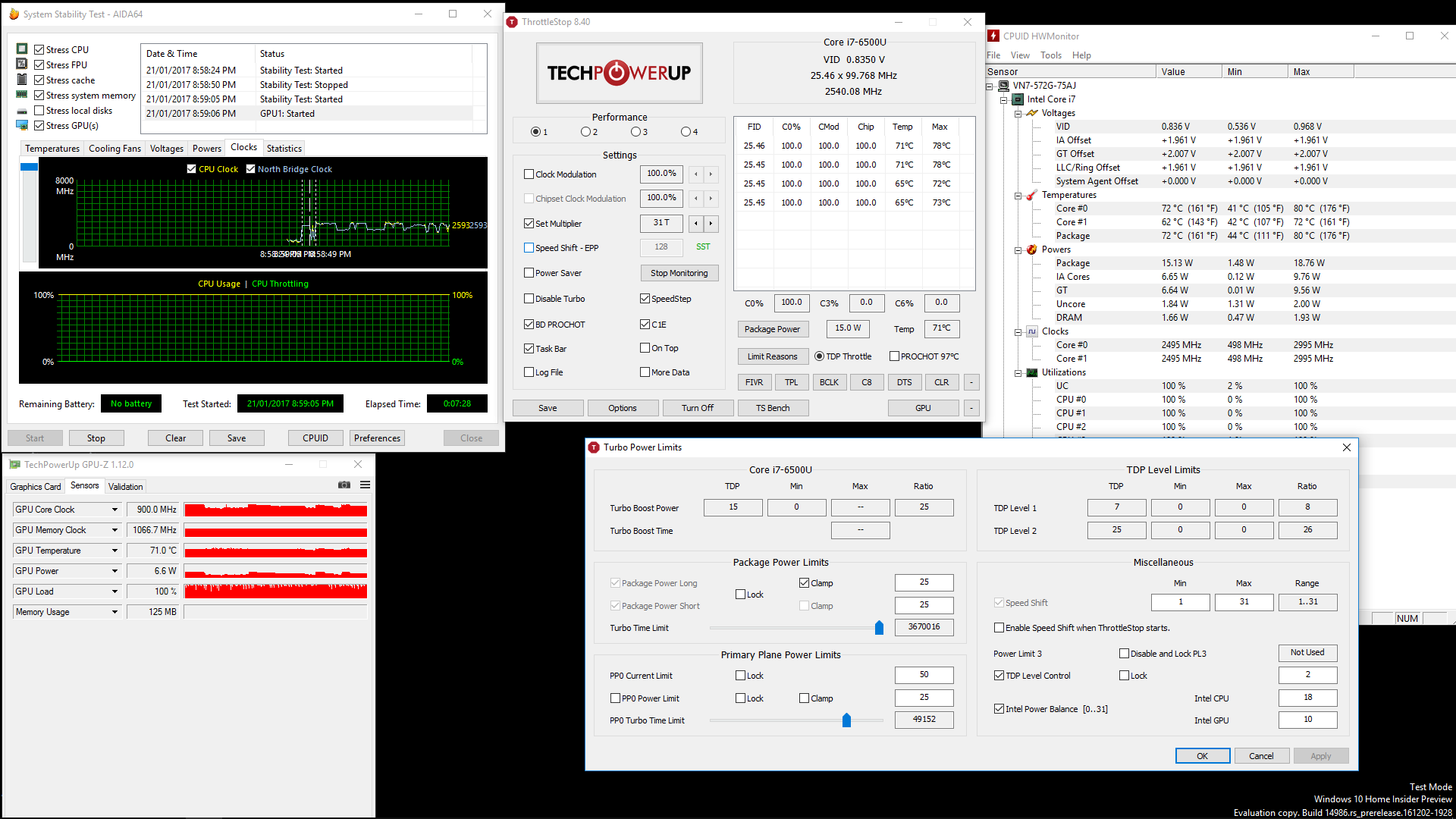Screen dimensions: 1456x819
Task: Open the GPU Temperature sensor dropdown
Action: pyautogui.click(x=115, y=551)
